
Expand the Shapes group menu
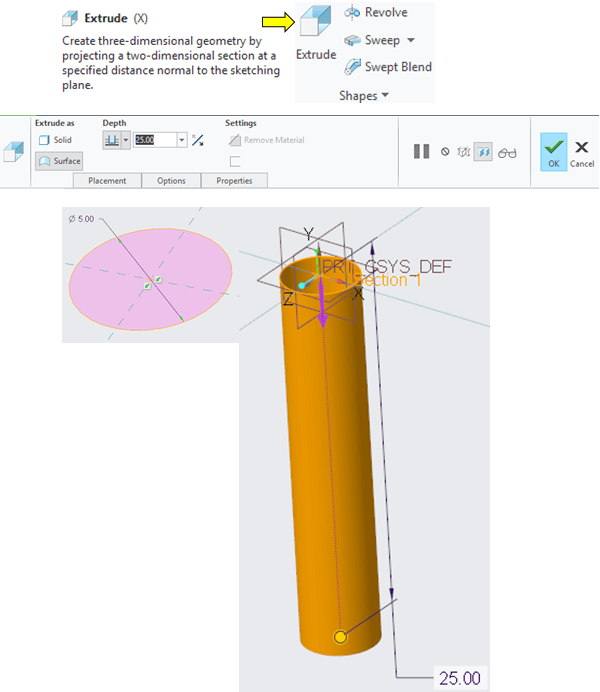(x=364, y=96)
